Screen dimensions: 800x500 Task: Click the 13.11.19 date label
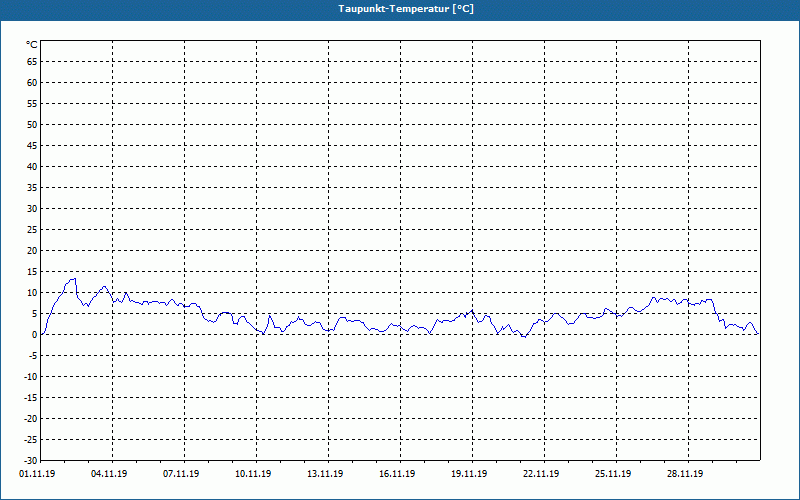pos(325,474)
